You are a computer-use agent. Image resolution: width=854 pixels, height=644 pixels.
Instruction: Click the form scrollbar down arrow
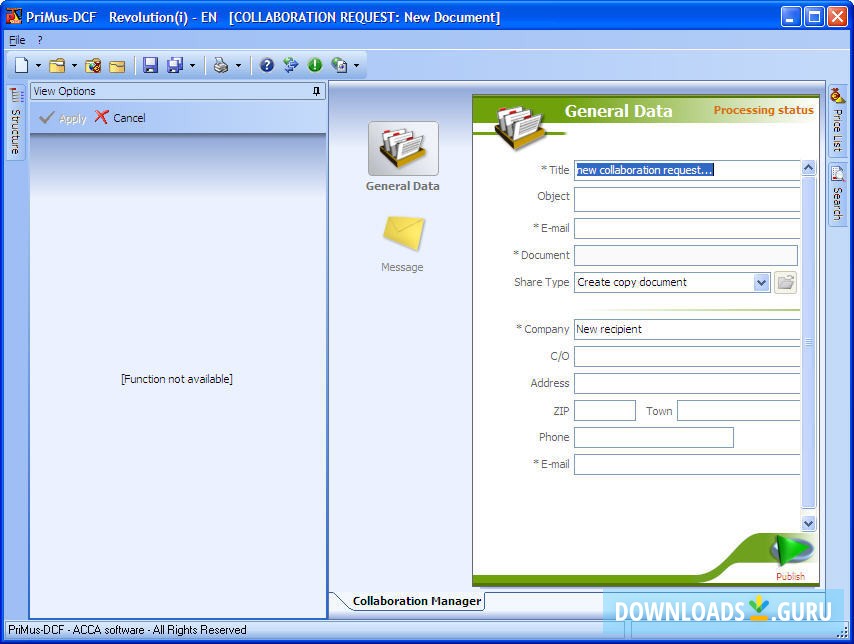pos(808,523)
